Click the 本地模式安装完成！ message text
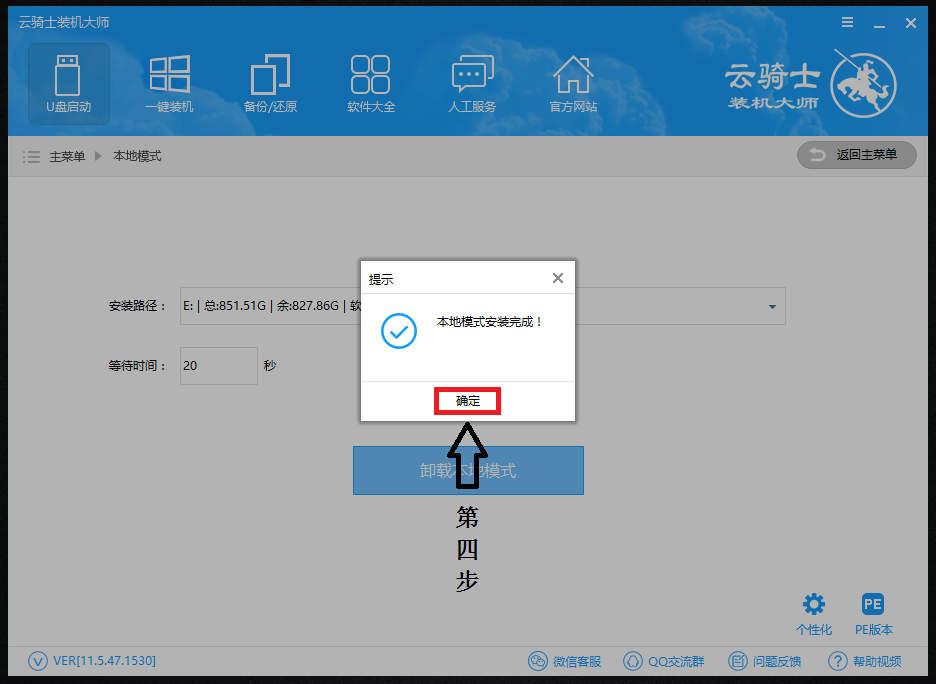Viewport: 936px width, 684px height. point(489,322)
